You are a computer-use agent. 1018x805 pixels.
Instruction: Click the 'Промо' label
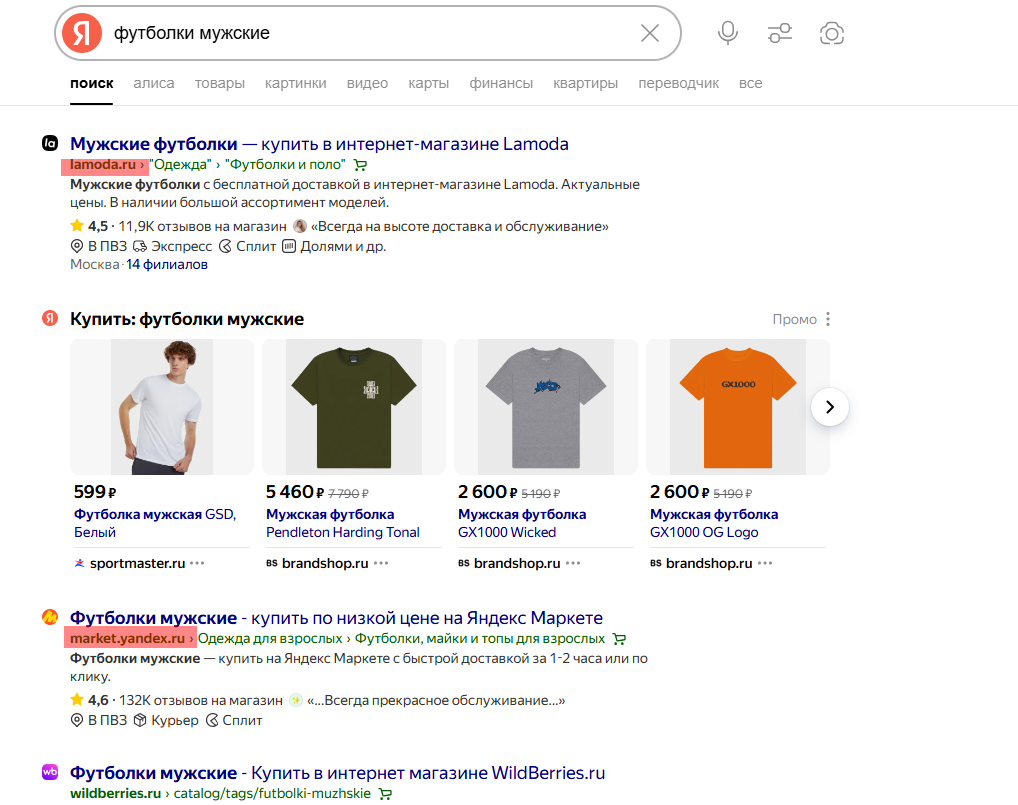coord(795,319)
